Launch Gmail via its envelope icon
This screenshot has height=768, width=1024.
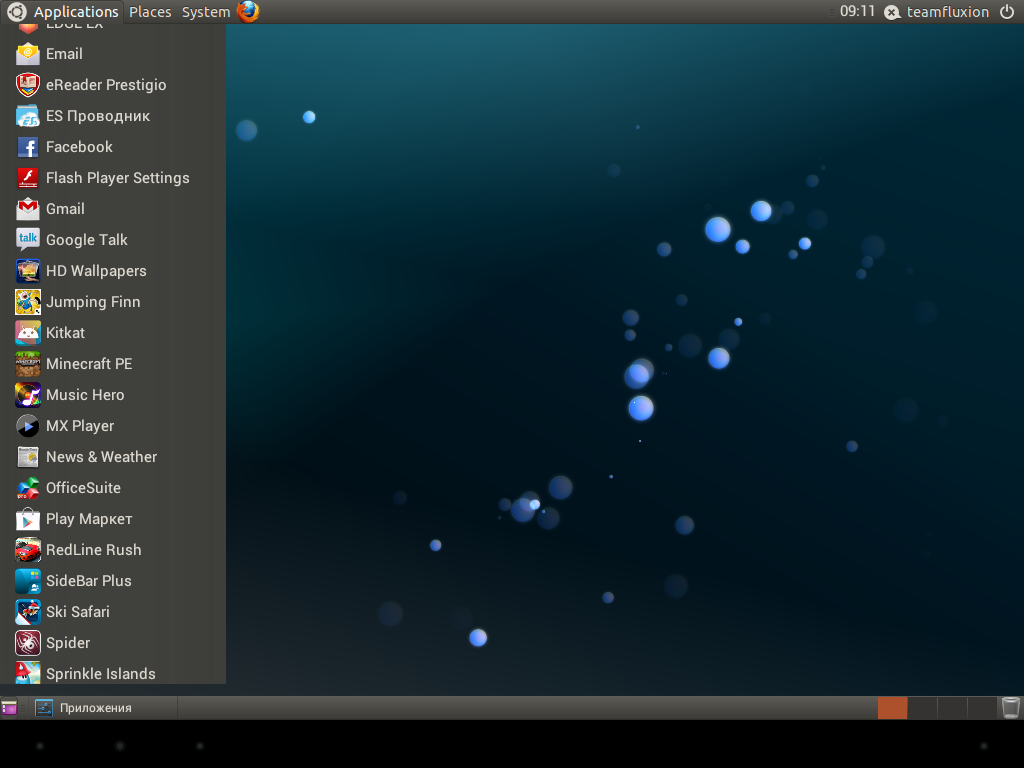tap(27, 209)
